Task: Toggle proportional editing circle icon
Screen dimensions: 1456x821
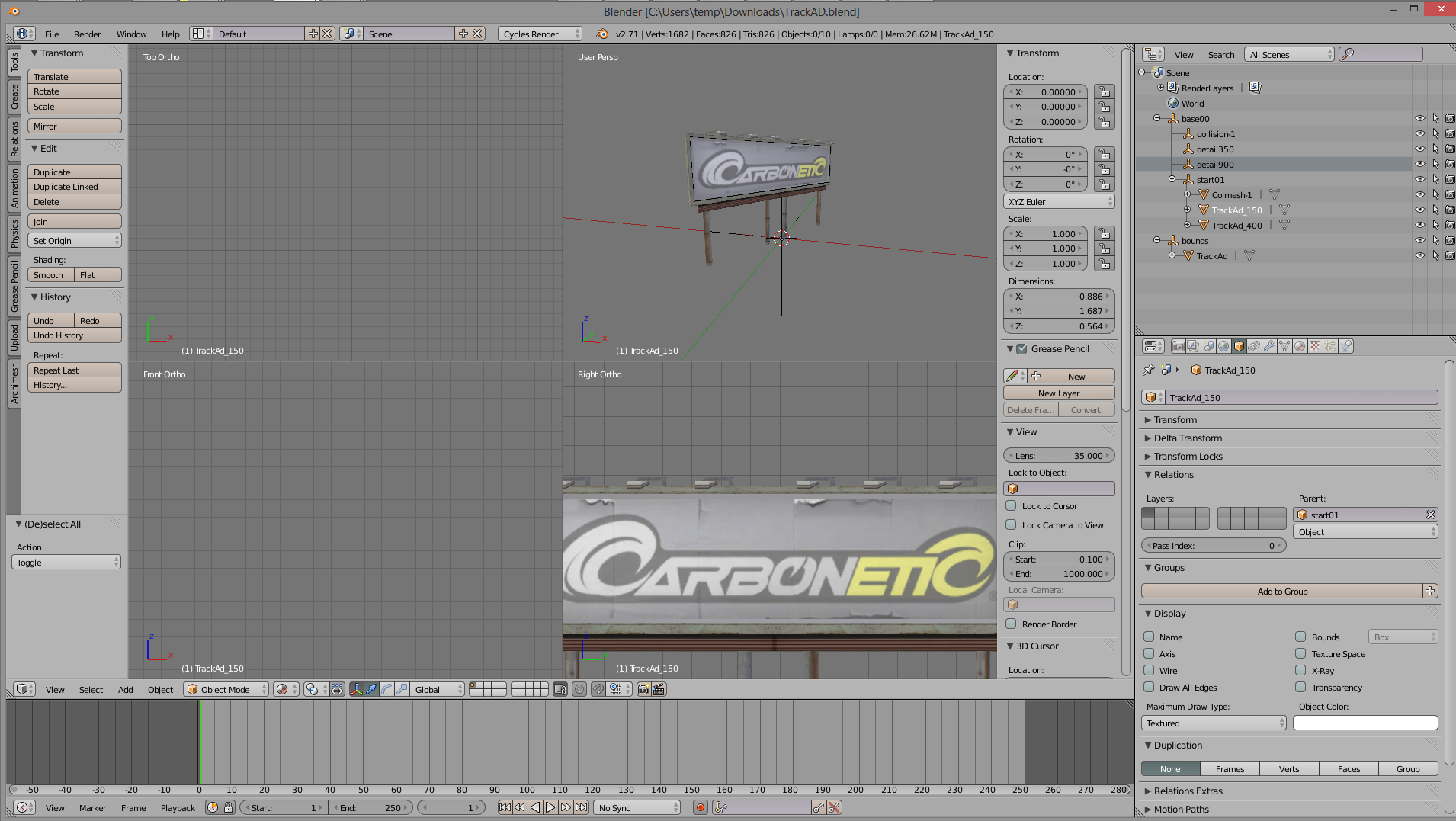Action: point(579,689)
